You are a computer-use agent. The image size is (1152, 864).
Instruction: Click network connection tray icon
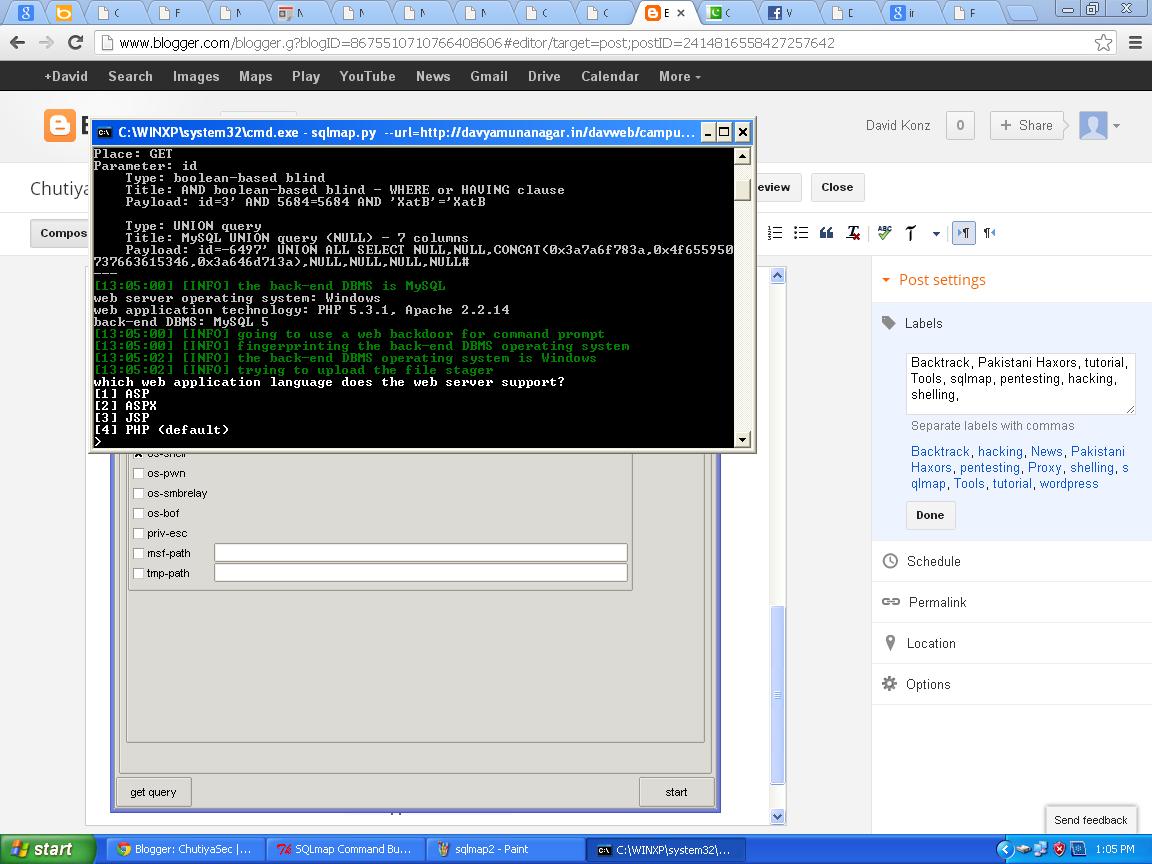pyautogui.click(x=1040, y=849)
